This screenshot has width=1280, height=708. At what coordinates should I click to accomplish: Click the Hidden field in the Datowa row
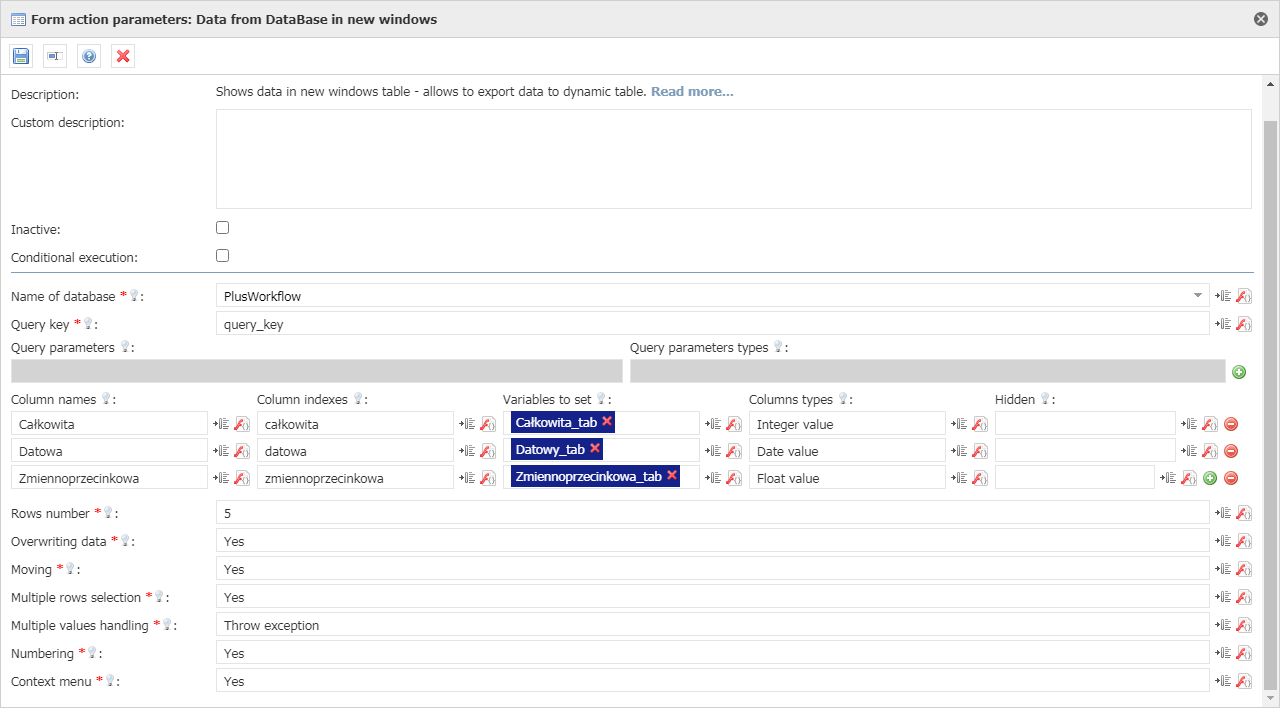coord(1085,451)
